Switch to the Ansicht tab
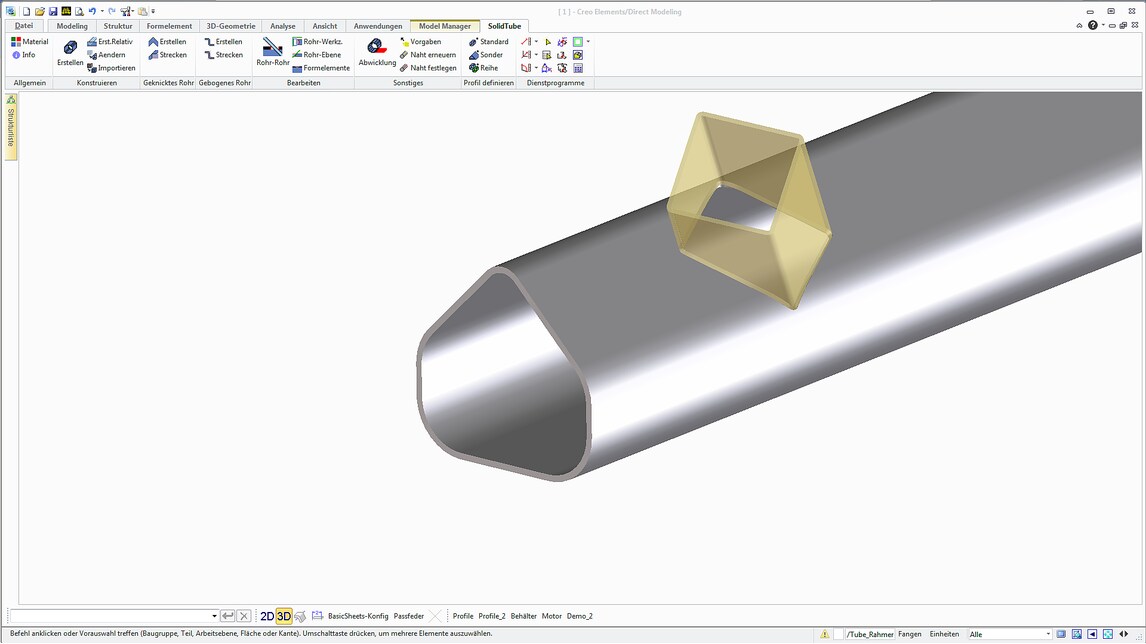 (x=325, y=26)
